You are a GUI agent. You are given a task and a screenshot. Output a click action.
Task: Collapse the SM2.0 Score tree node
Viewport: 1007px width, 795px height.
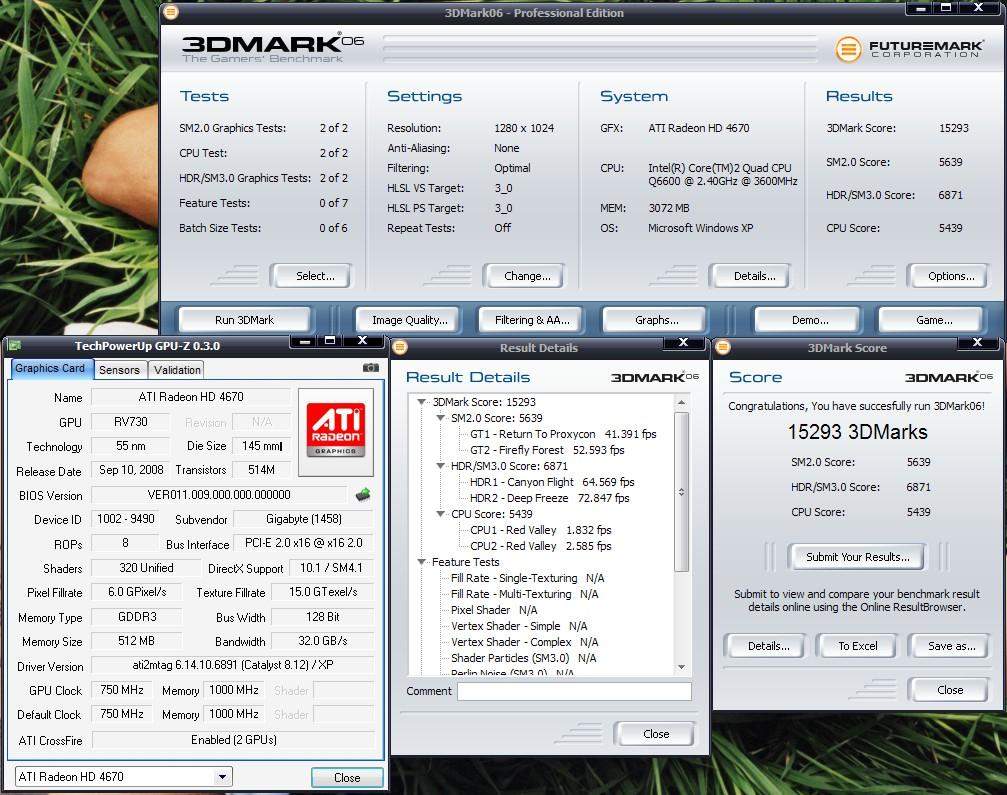[x=441, y=418]
